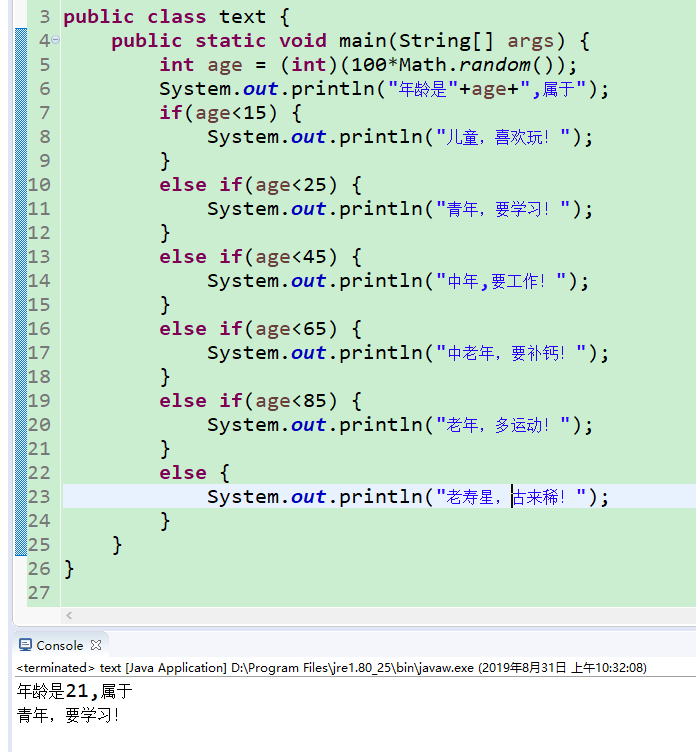Image resolution: width=696 pixels, height=752 pixels.
Task: Click the final 'else {' on line 22
Action: point(195,473)
